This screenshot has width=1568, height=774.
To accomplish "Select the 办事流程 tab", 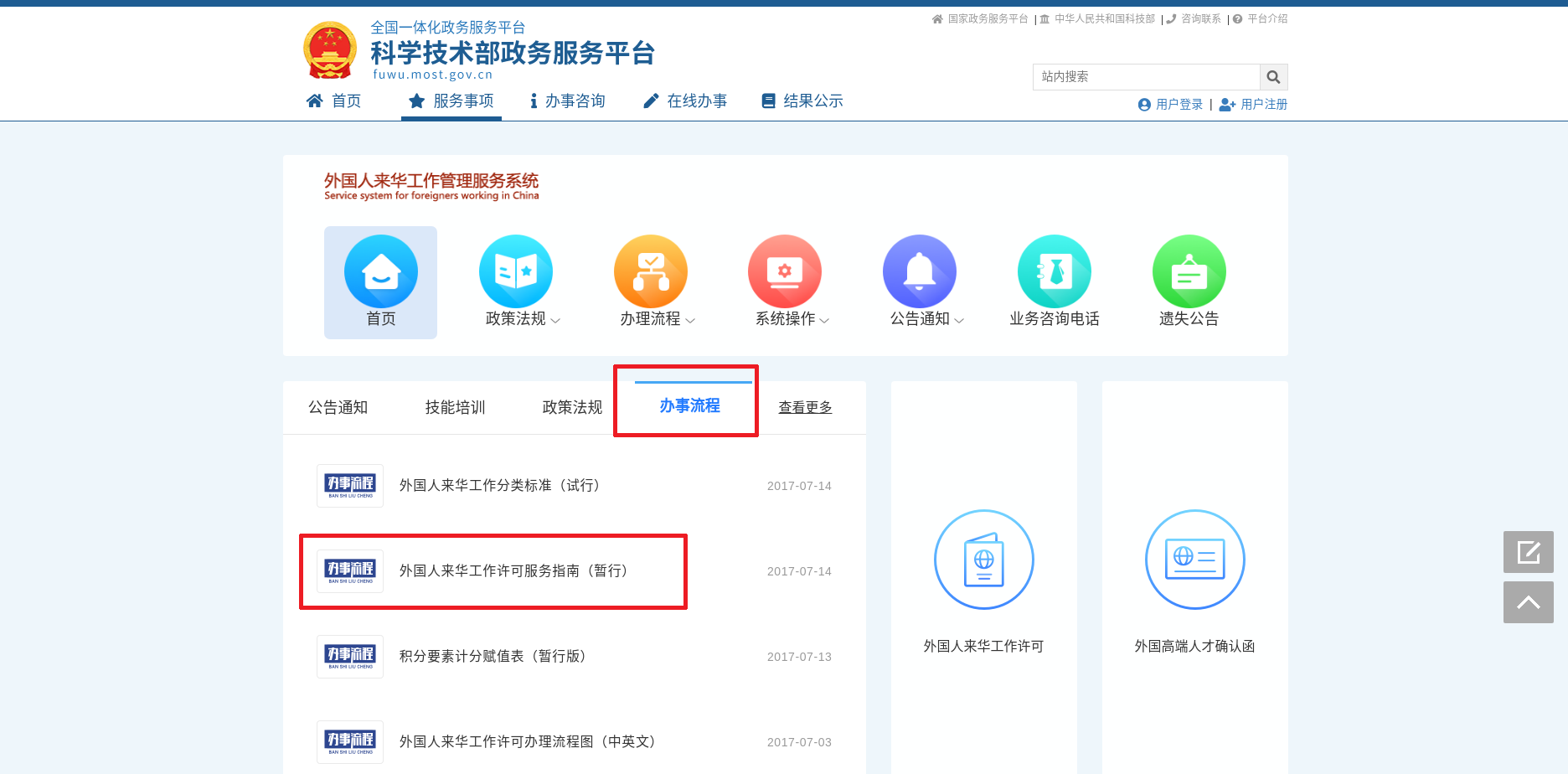I will [x=689, y=406].
